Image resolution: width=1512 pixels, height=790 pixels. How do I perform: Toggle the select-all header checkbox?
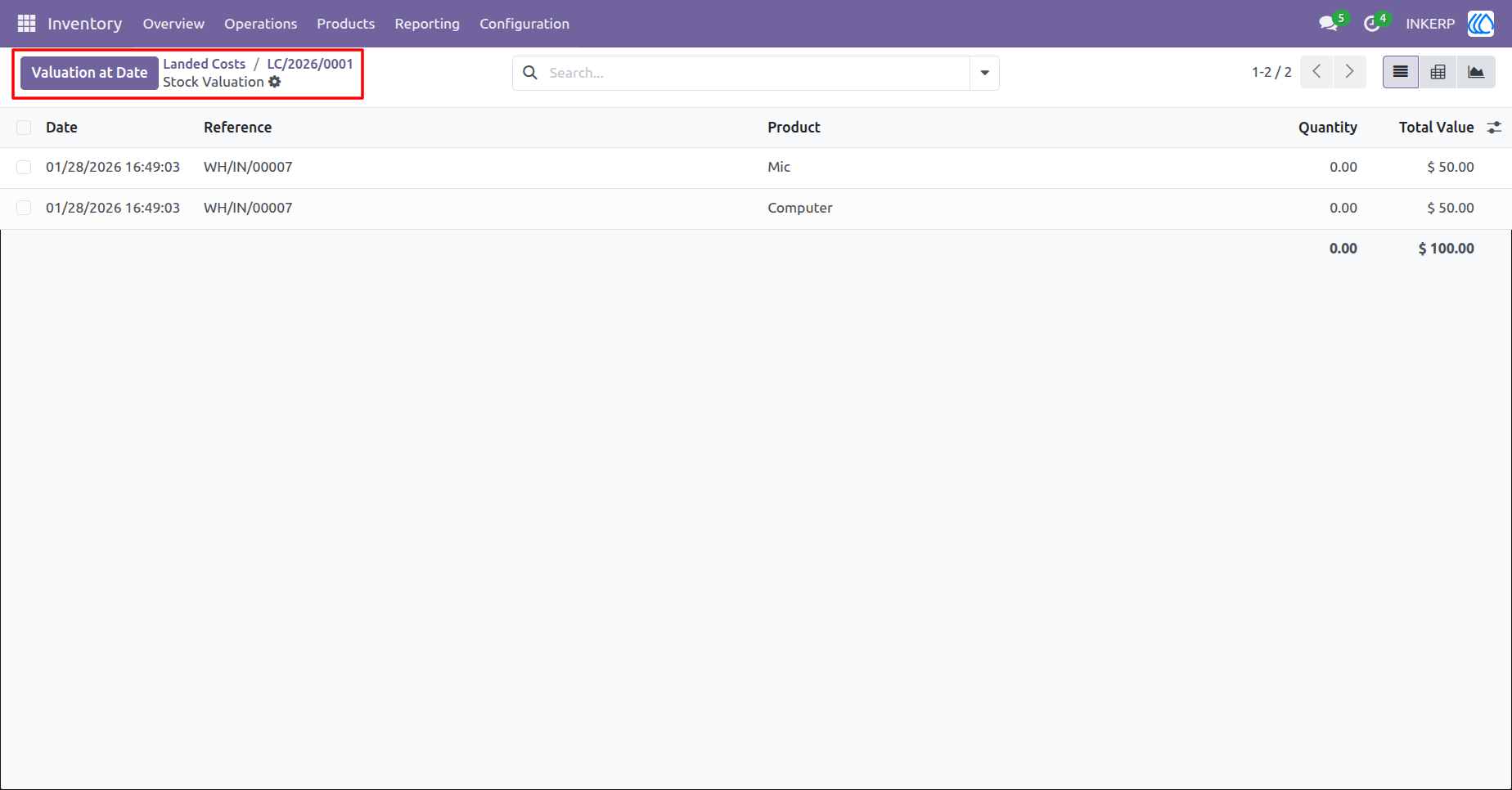tap(24, 128)
